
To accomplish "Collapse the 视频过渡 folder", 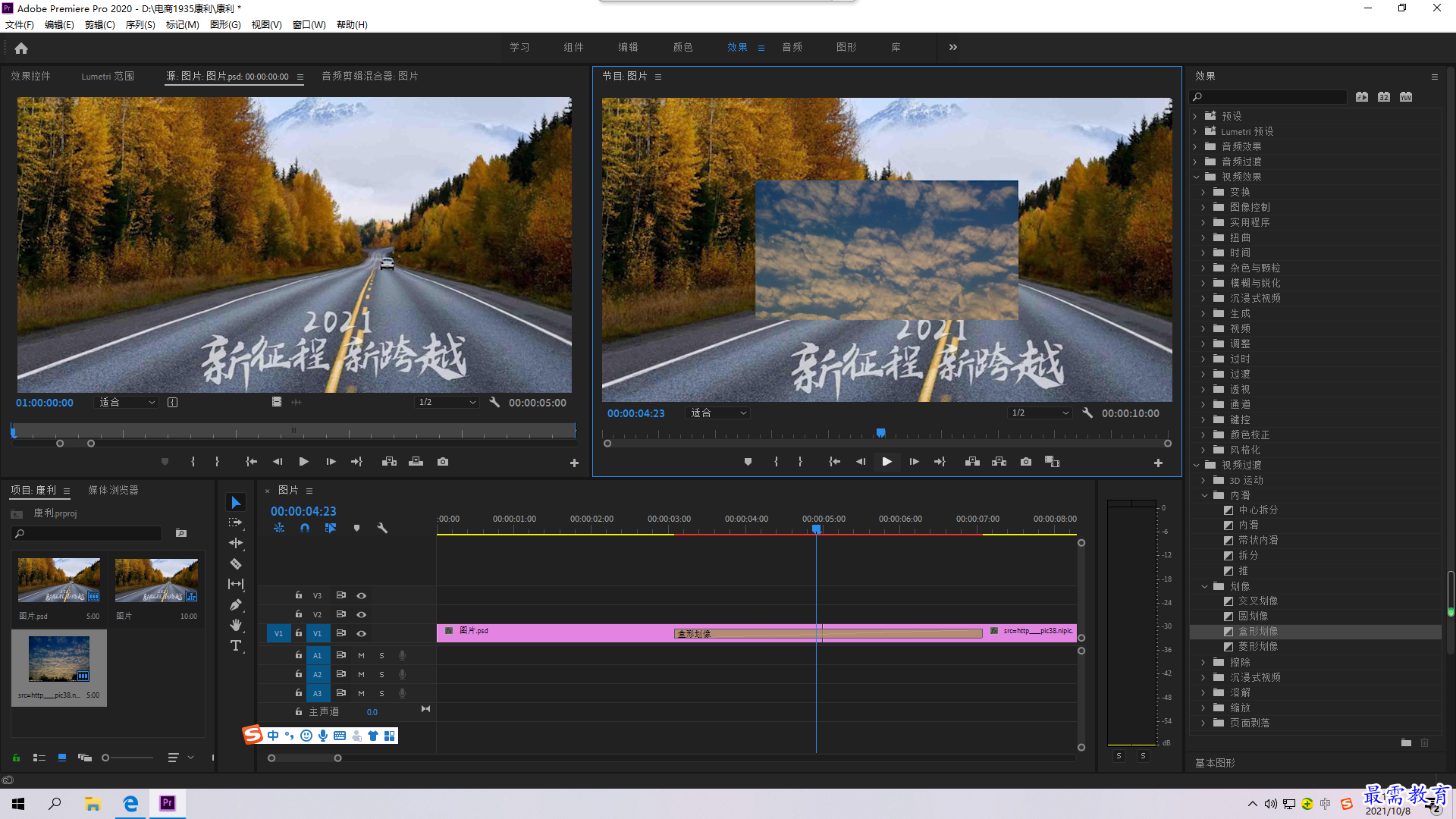I will coord(1197,465).
